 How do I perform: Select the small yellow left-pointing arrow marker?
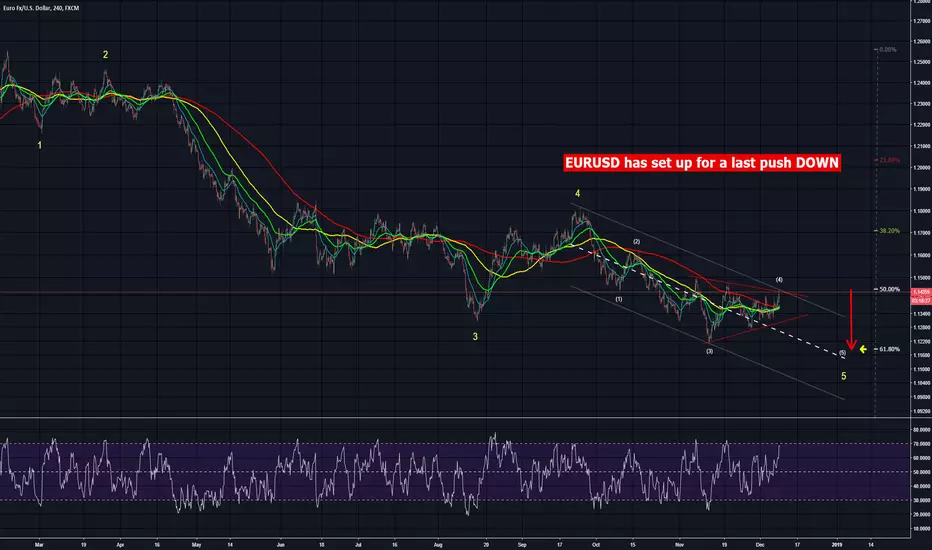863,350
